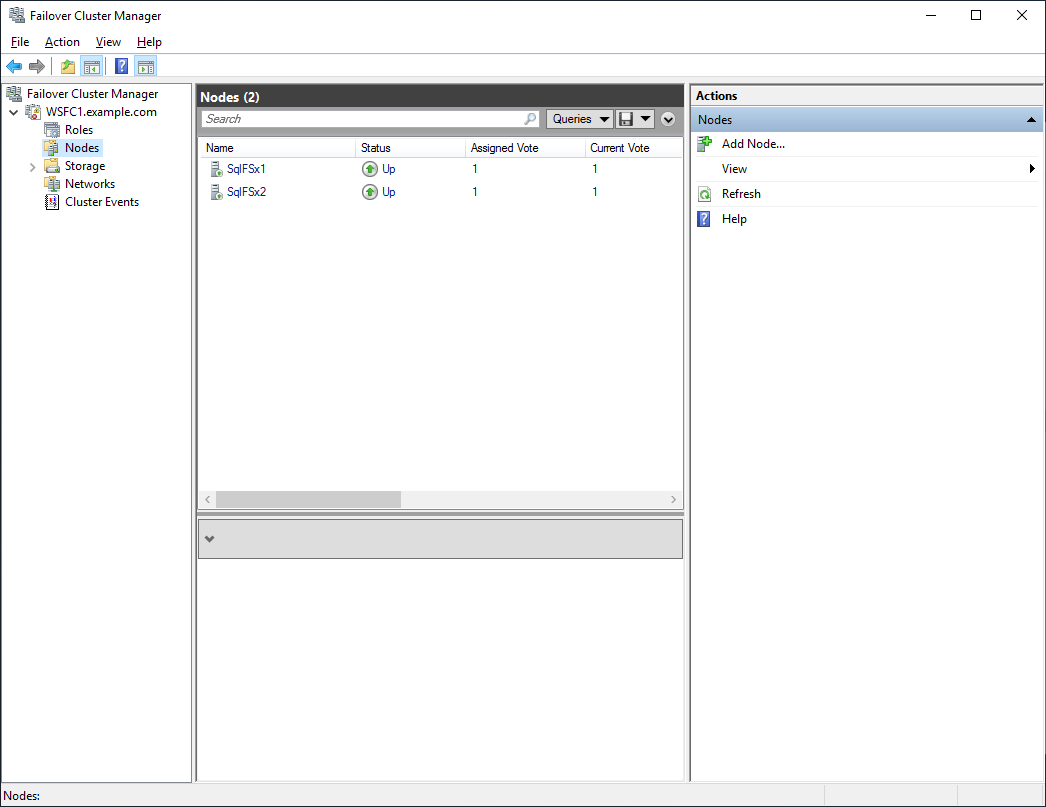
Task: Collapse the Nodes section in Actions pane
Action: click(x=1031, y=120)
